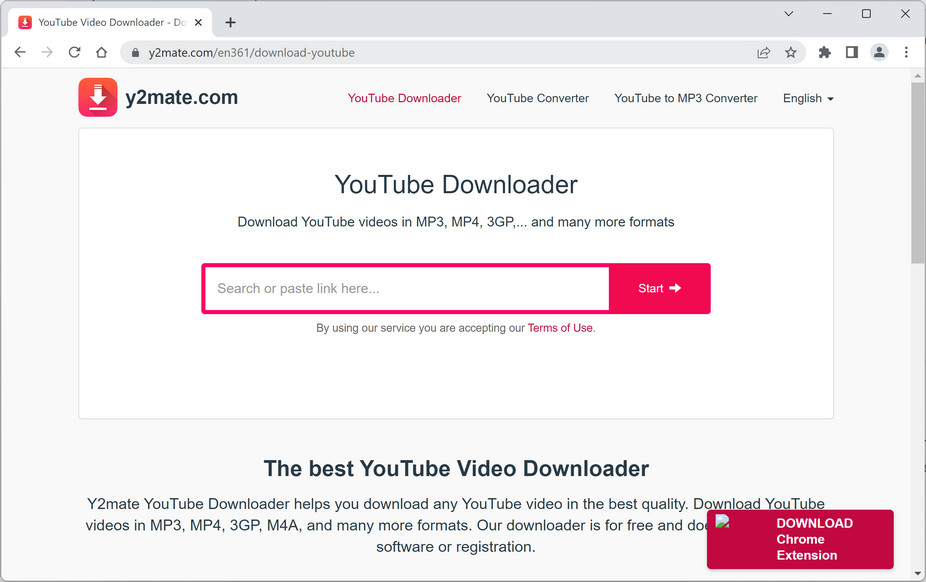Click the padlock site info icon
The image size is (926, 582).
(135, 53)
